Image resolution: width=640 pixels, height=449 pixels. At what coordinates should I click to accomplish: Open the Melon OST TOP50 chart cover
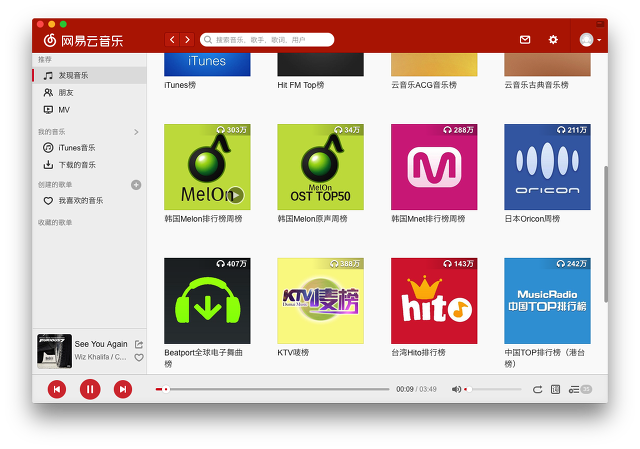tap(320, 167)
